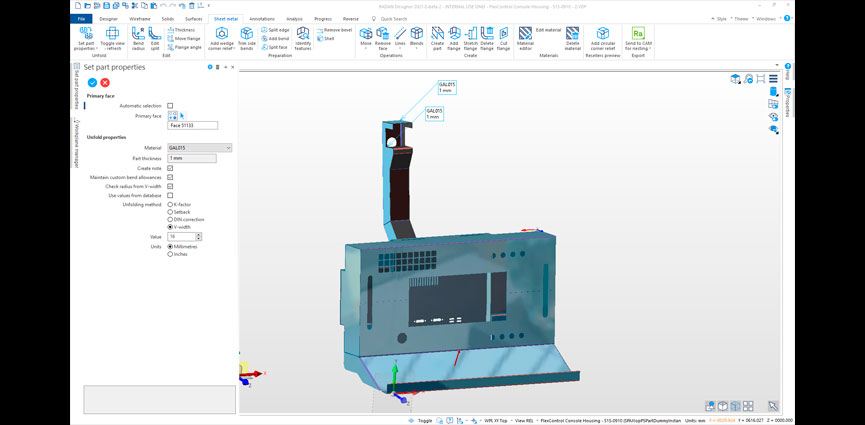Switch to the Wireframe ribbon tab
Screen dimensions: 865x425
tap(139, 18)
